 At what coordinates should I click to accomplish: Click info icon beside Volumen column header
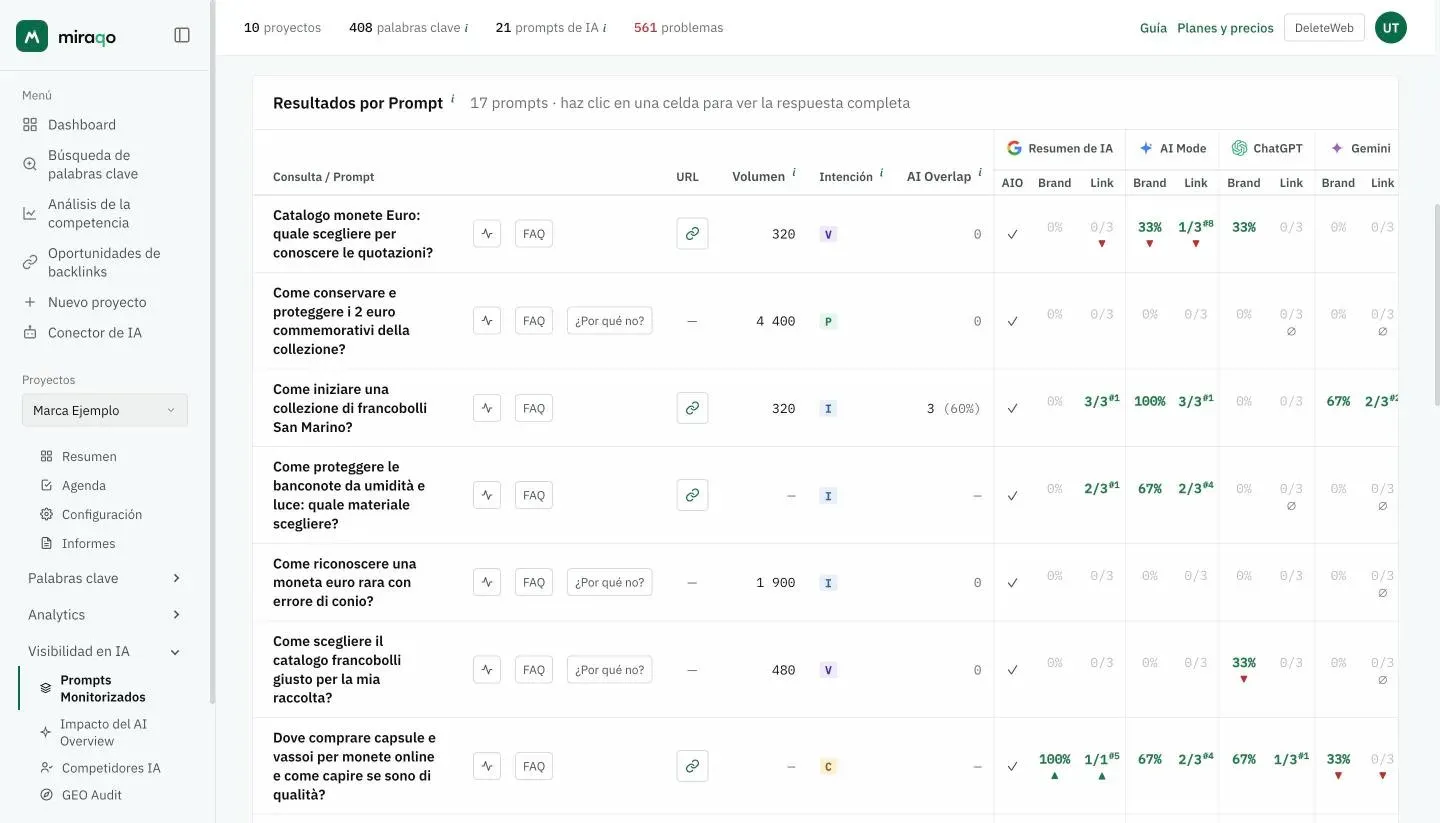(794, 173)
